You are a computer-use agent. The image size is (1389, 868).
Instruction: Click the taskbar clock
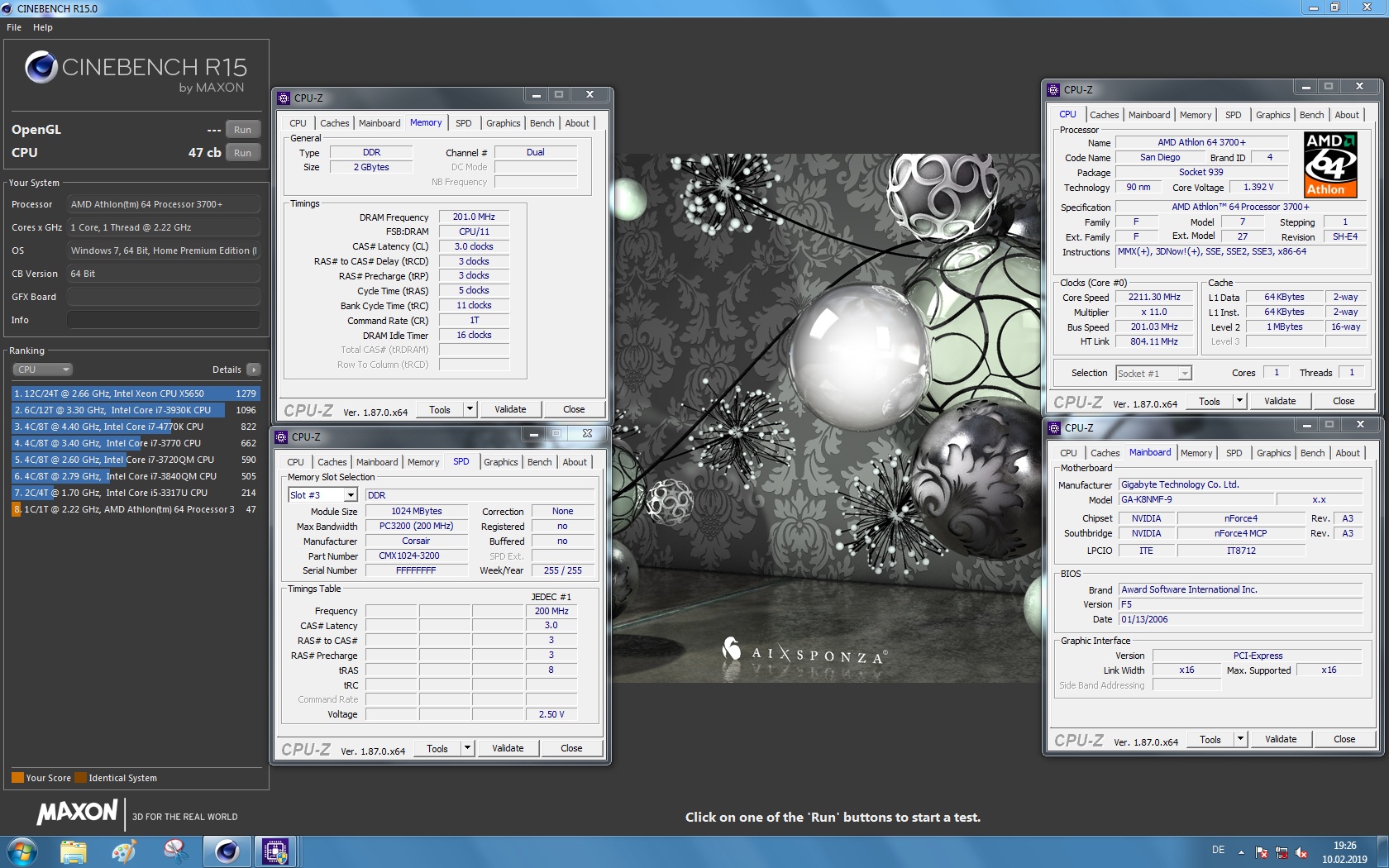[x=1344, y=852]
